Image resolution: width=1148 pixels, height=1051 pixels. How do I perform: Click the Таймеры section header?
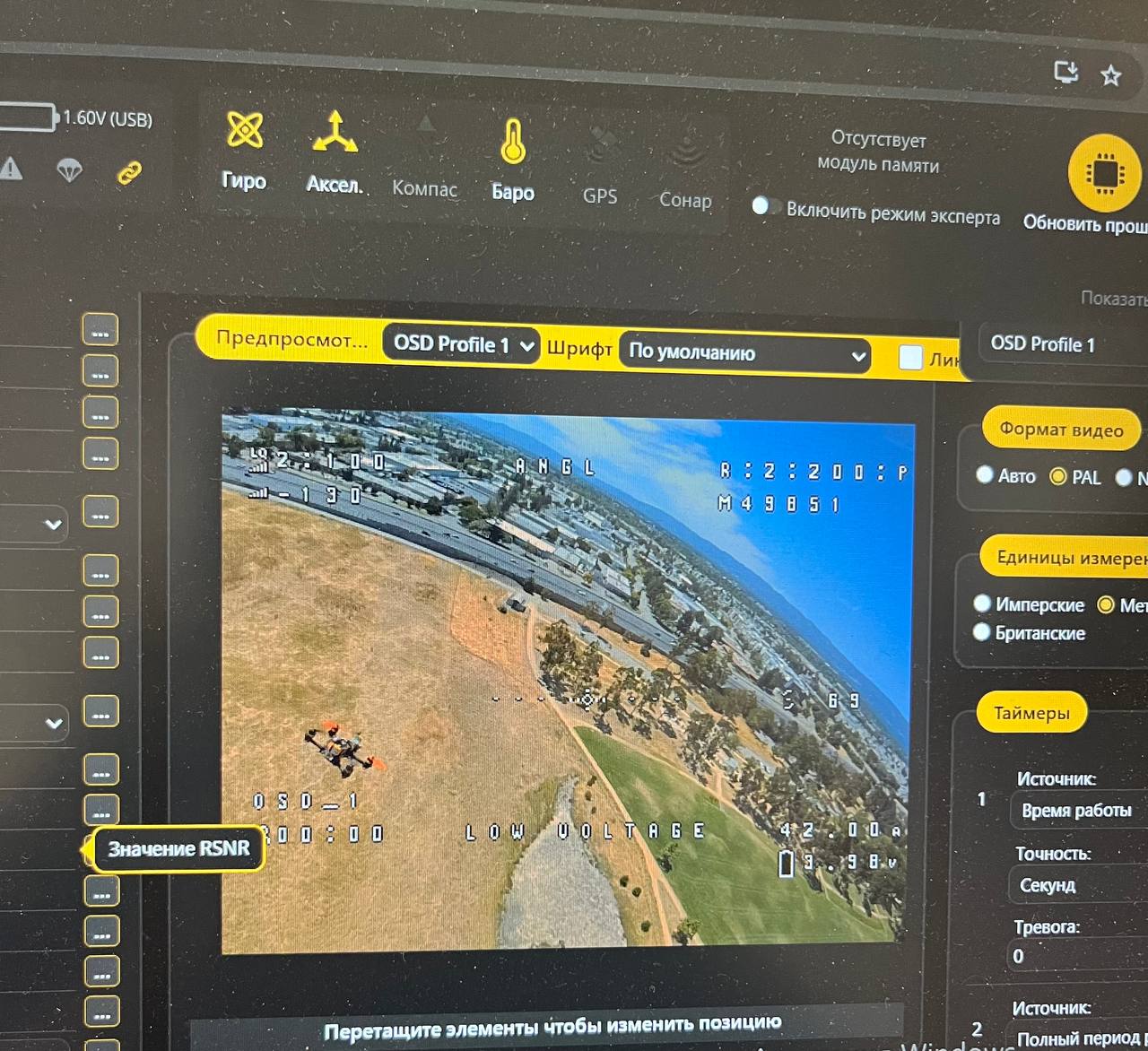(1031, 714)
